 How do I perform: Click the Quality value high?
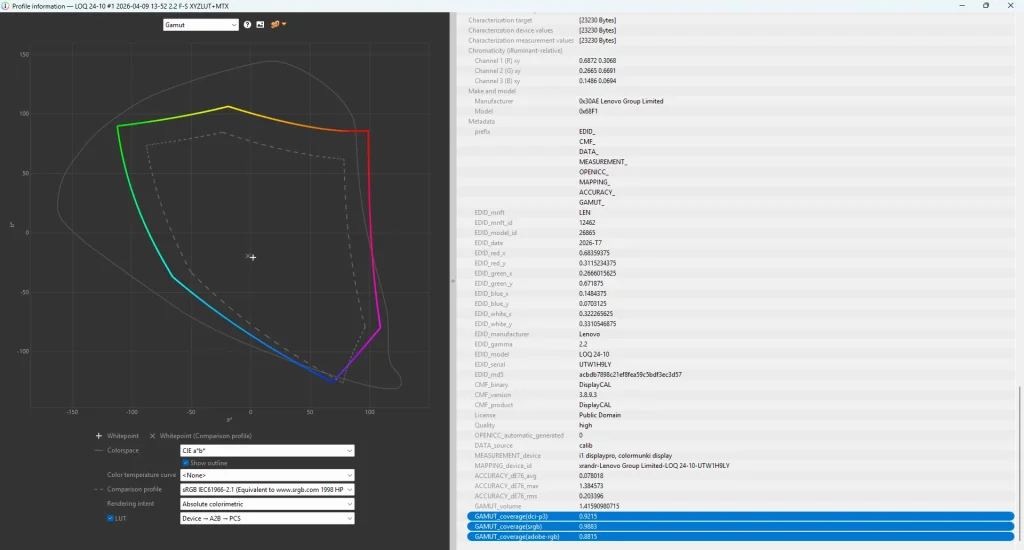(585, 425)
